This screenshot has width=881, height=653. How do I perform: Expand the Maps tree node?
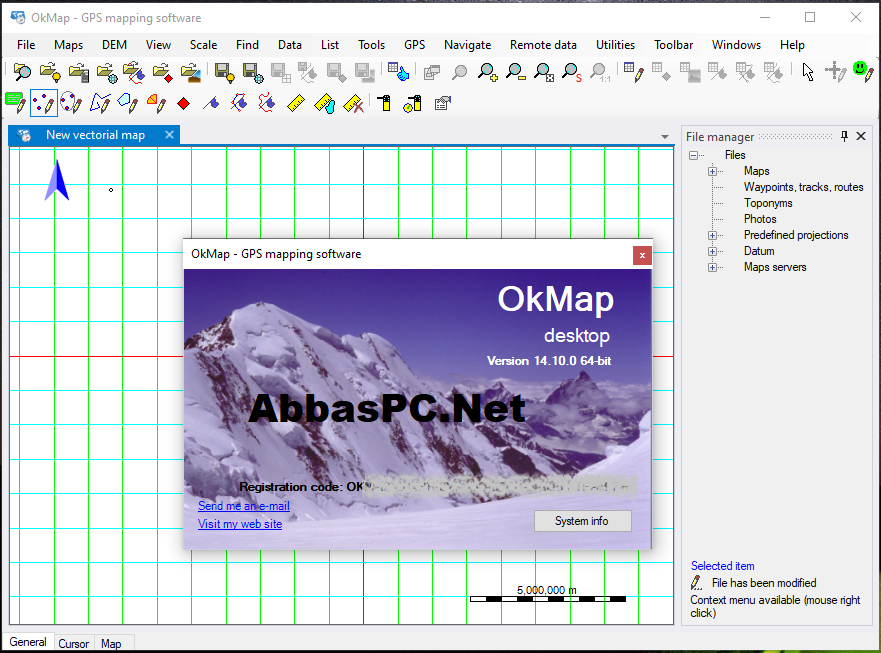712,171
